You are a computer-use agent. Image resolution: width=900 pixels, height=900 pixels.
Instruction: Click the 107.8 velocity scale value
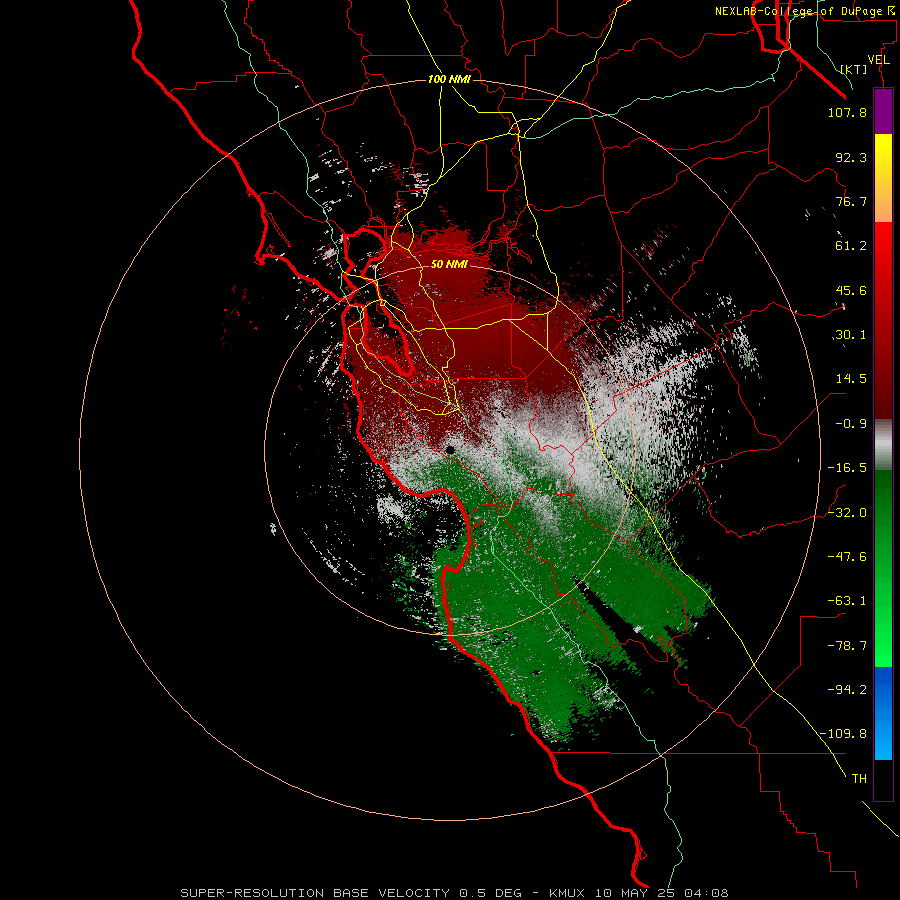tap(847, 112)
